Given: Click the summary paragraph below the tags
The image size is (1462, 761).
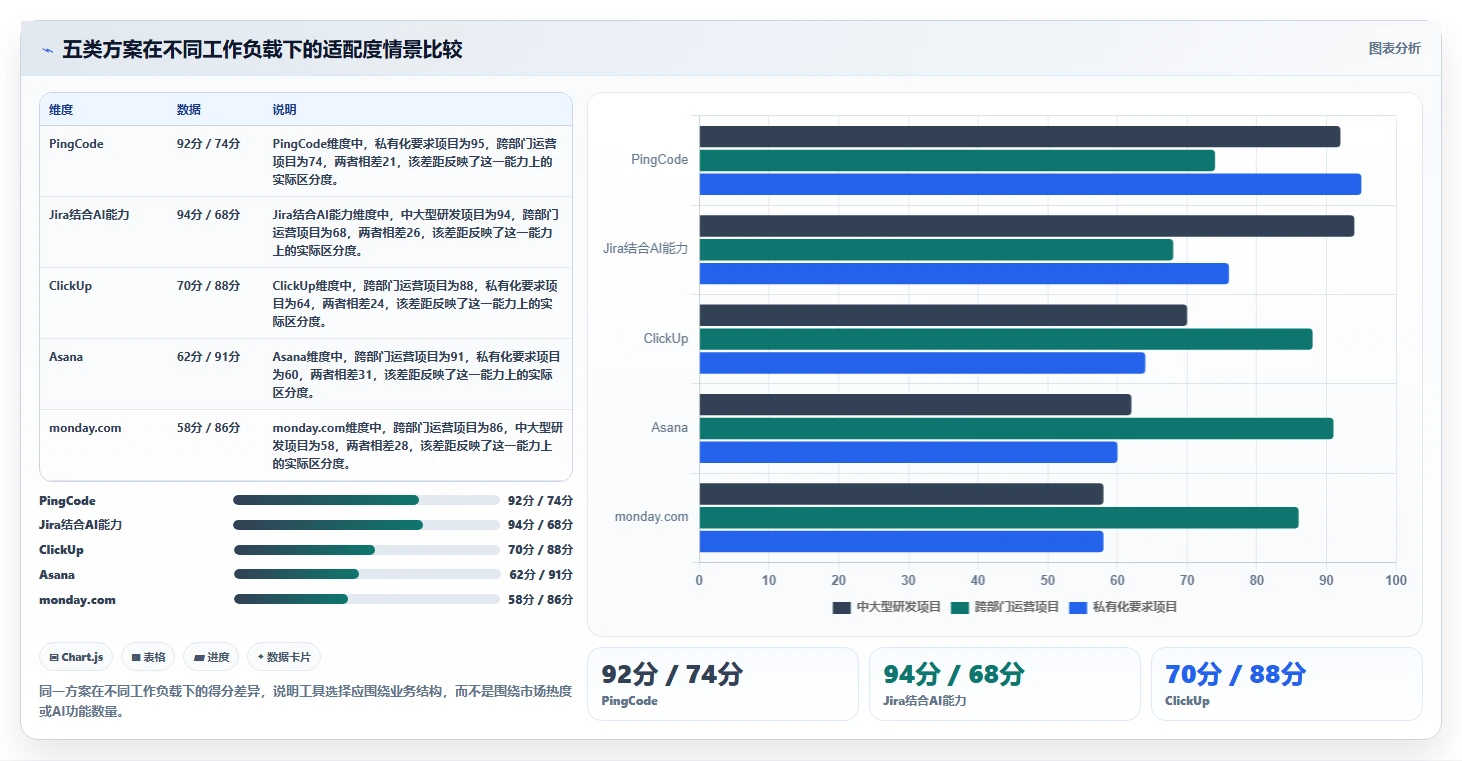Looking at the screenshot, I should coord(305,701).
